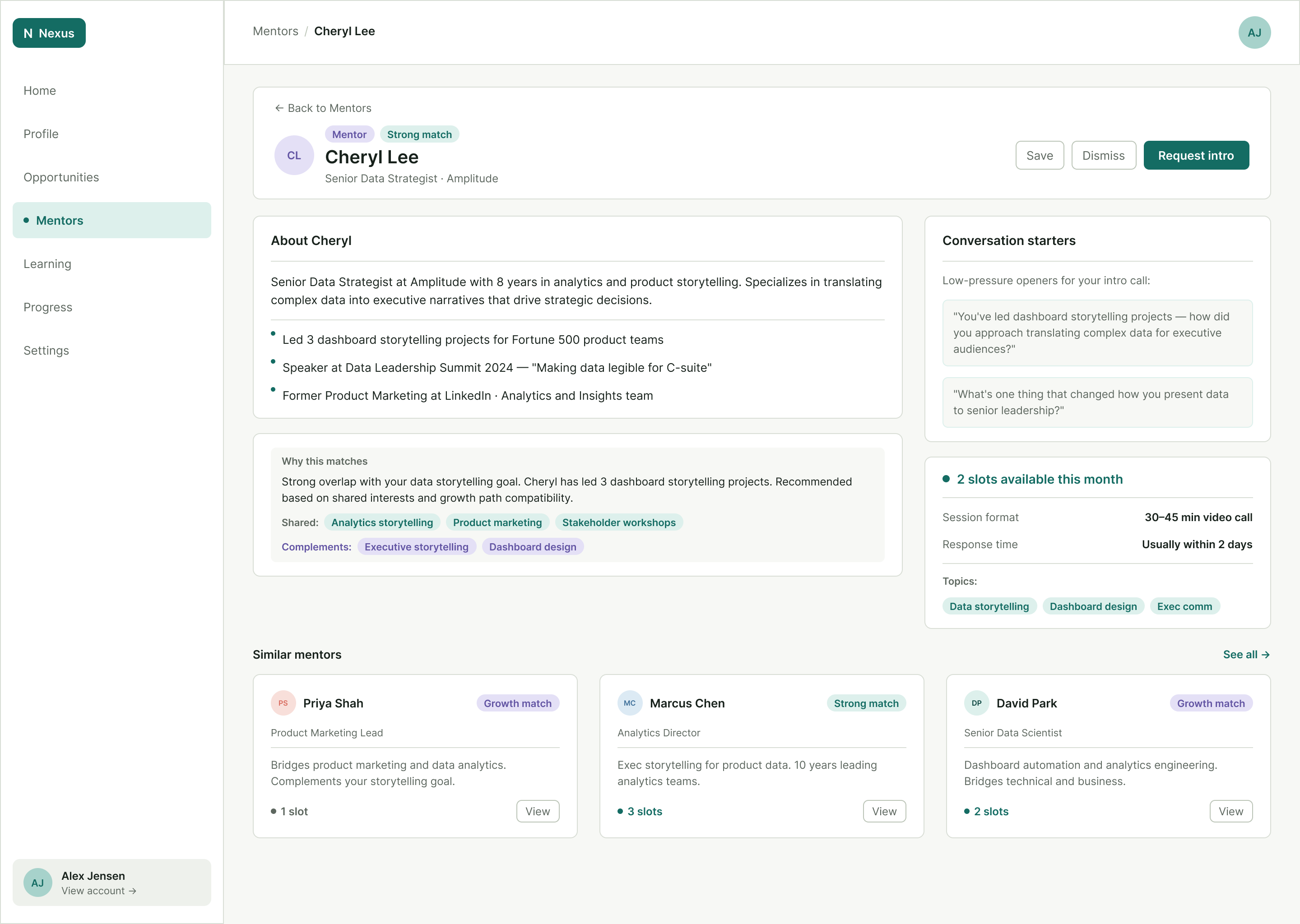Click the Cheryl Lee name heading

pos(371,157)
